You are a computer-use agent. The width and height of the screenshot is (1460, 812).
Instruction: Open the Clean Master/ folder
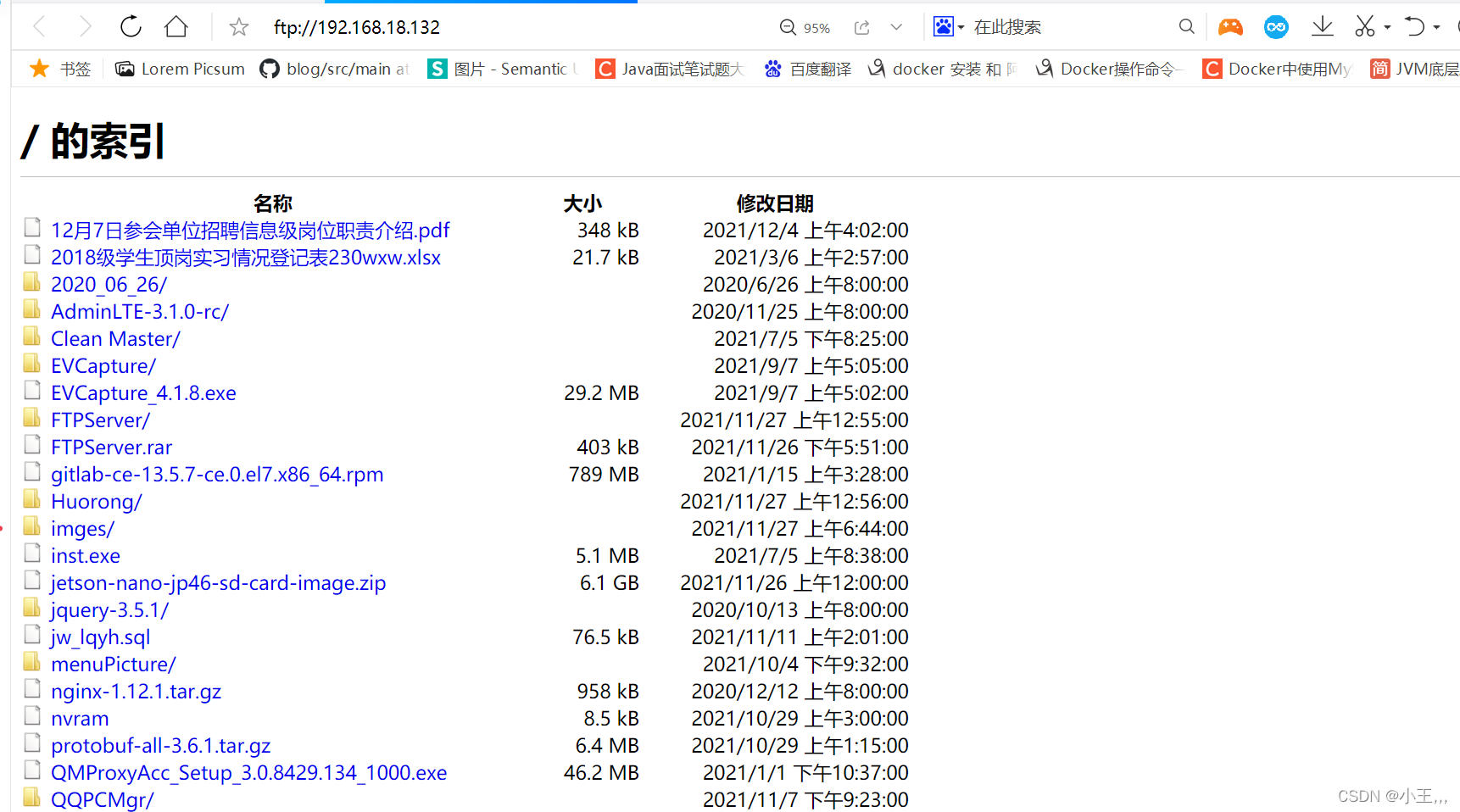click(x=115, y=339)
